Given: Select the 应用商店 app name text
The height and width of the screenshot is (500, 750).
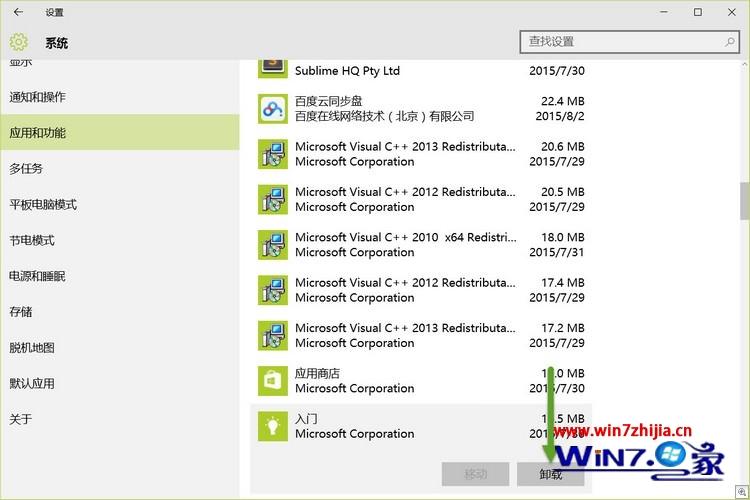Looking at the screenshot, I should coord(317,373).
